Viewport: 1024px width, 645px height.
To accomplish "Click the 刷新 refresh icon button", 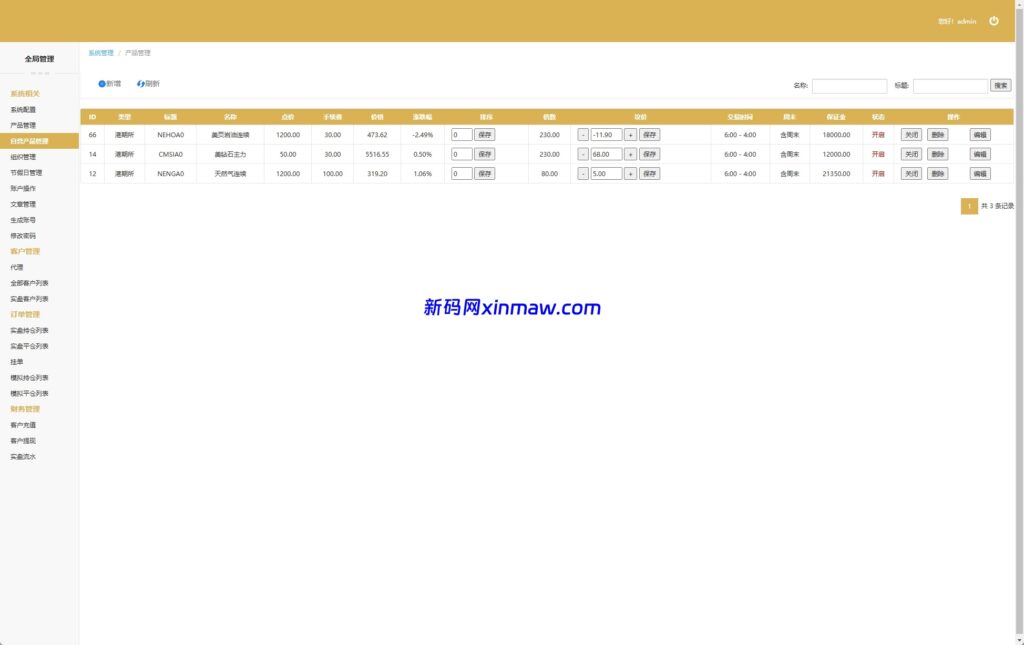I will click(x=148, y=84).
